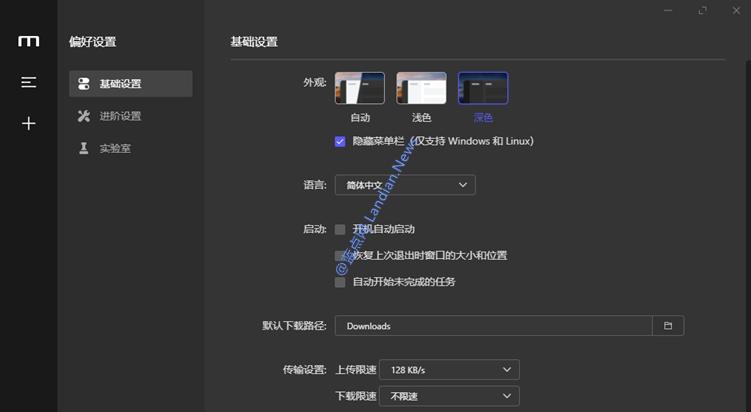The height and width of the screenshot is (412, 751).
Task: Click the 偏好设置 heading
Action: (x=92, y=42)
